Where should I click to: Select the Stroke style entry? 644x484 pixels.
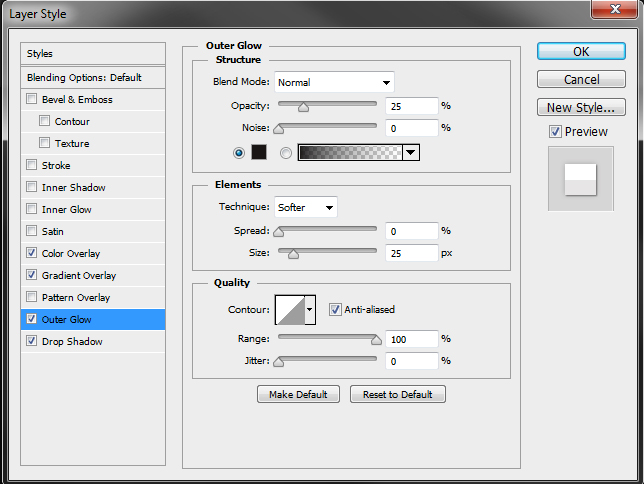56,165
